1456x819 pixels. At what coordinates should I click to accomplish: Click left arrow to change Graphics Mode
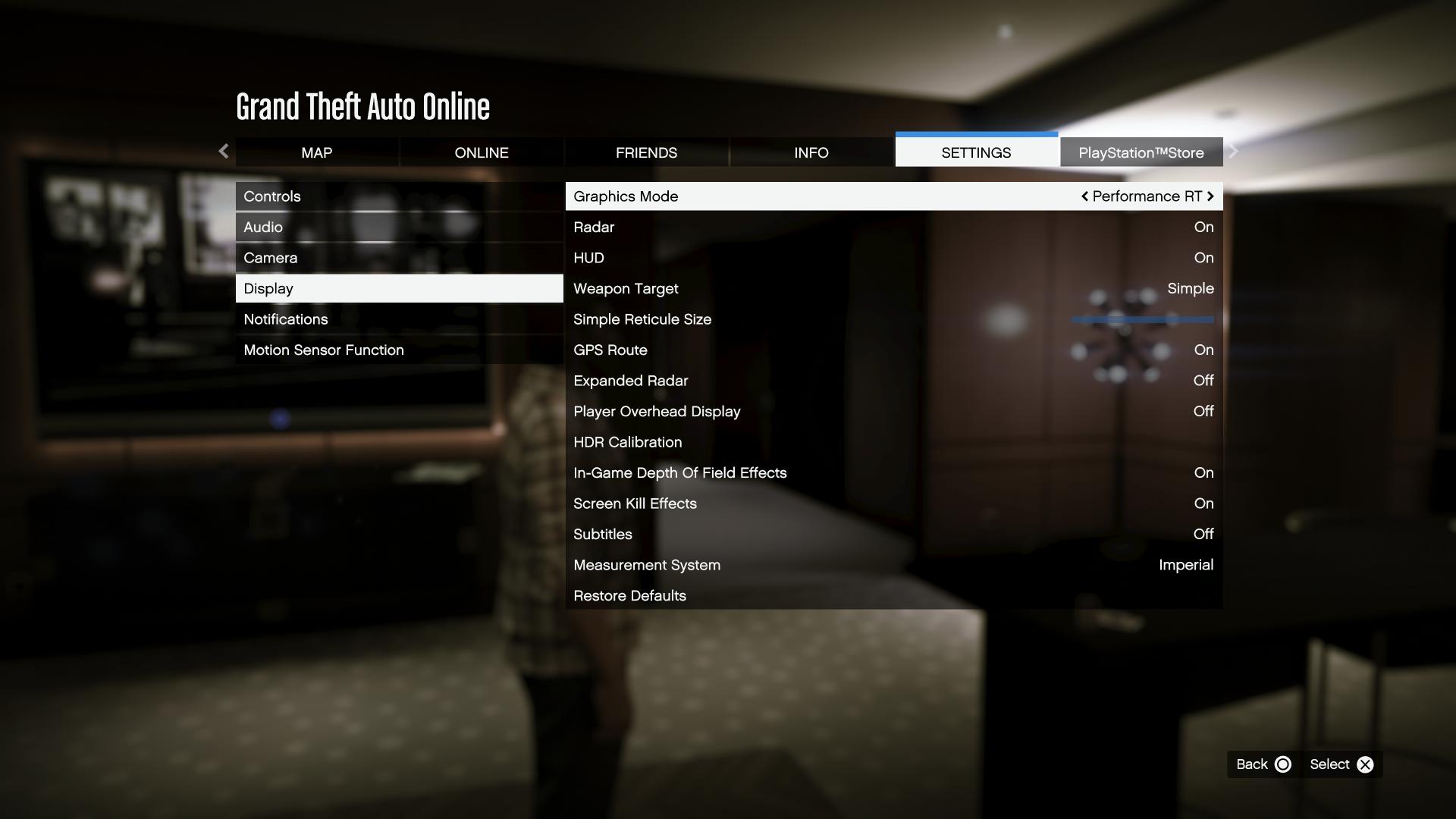tap(1084, 196)
